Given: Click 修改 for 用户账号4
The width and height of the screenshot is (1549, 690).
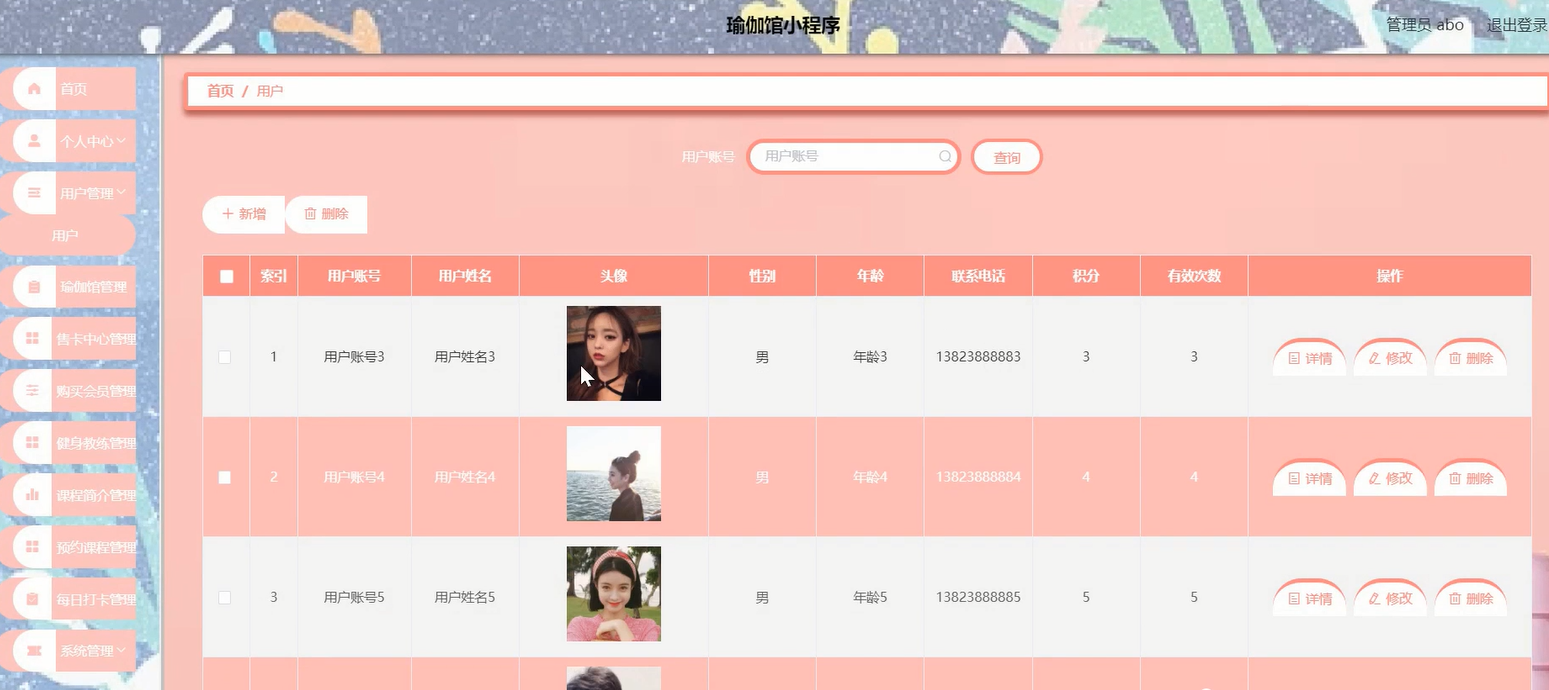Looking at the screenshot, I should [1390, 478].
